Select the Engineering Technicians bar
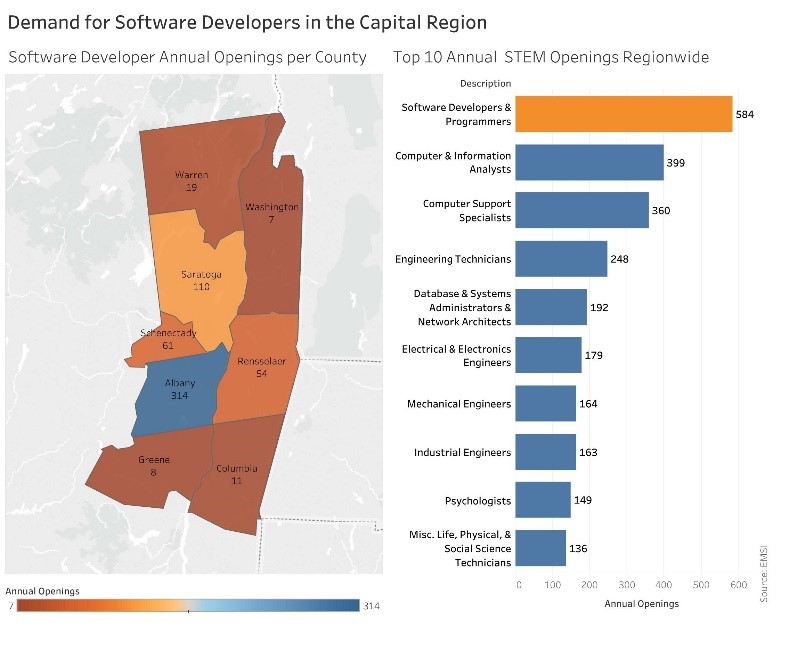The width and height of the screenshot is (797, 660). (x=560, y=259)
